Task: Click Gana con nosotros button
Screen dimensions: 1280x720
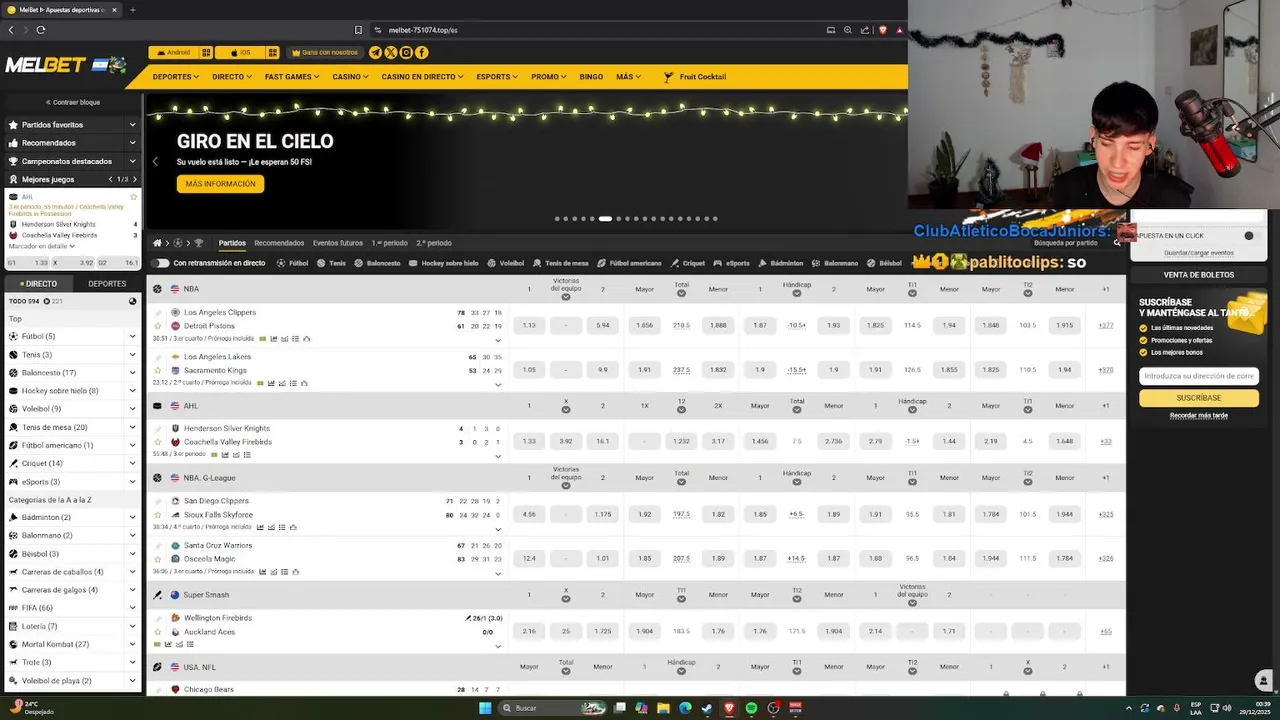Action: coord(324,52)
